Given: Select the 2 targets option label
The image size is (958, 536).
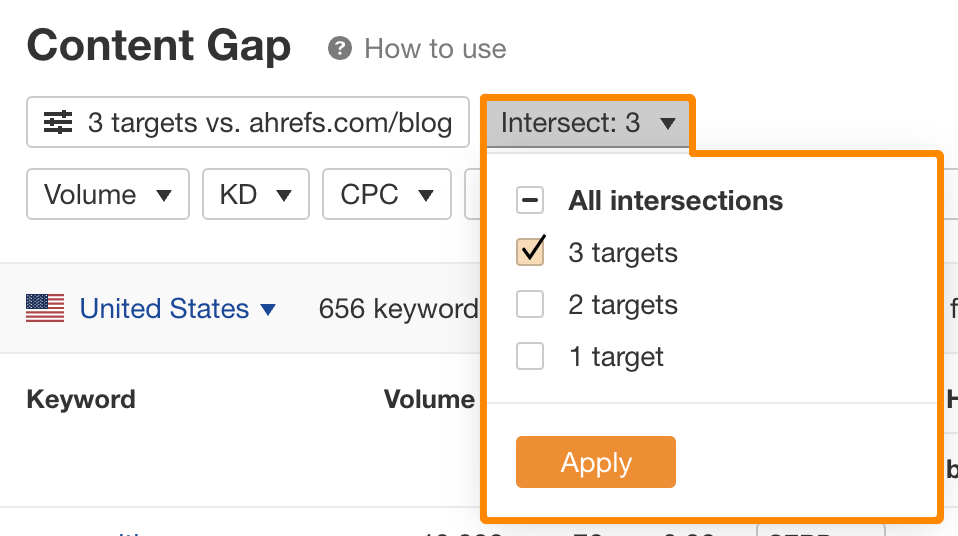Looking at the screenshot, I should (623, 305).
